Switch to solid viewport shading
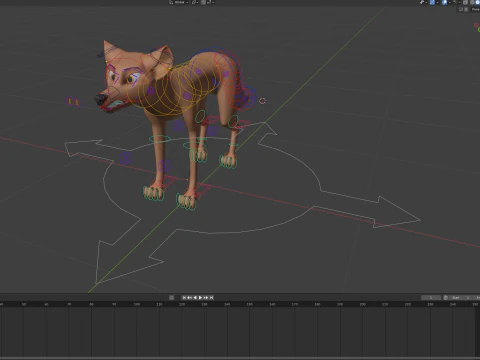The width and height of the screenshot is (480, 360). 477,2
